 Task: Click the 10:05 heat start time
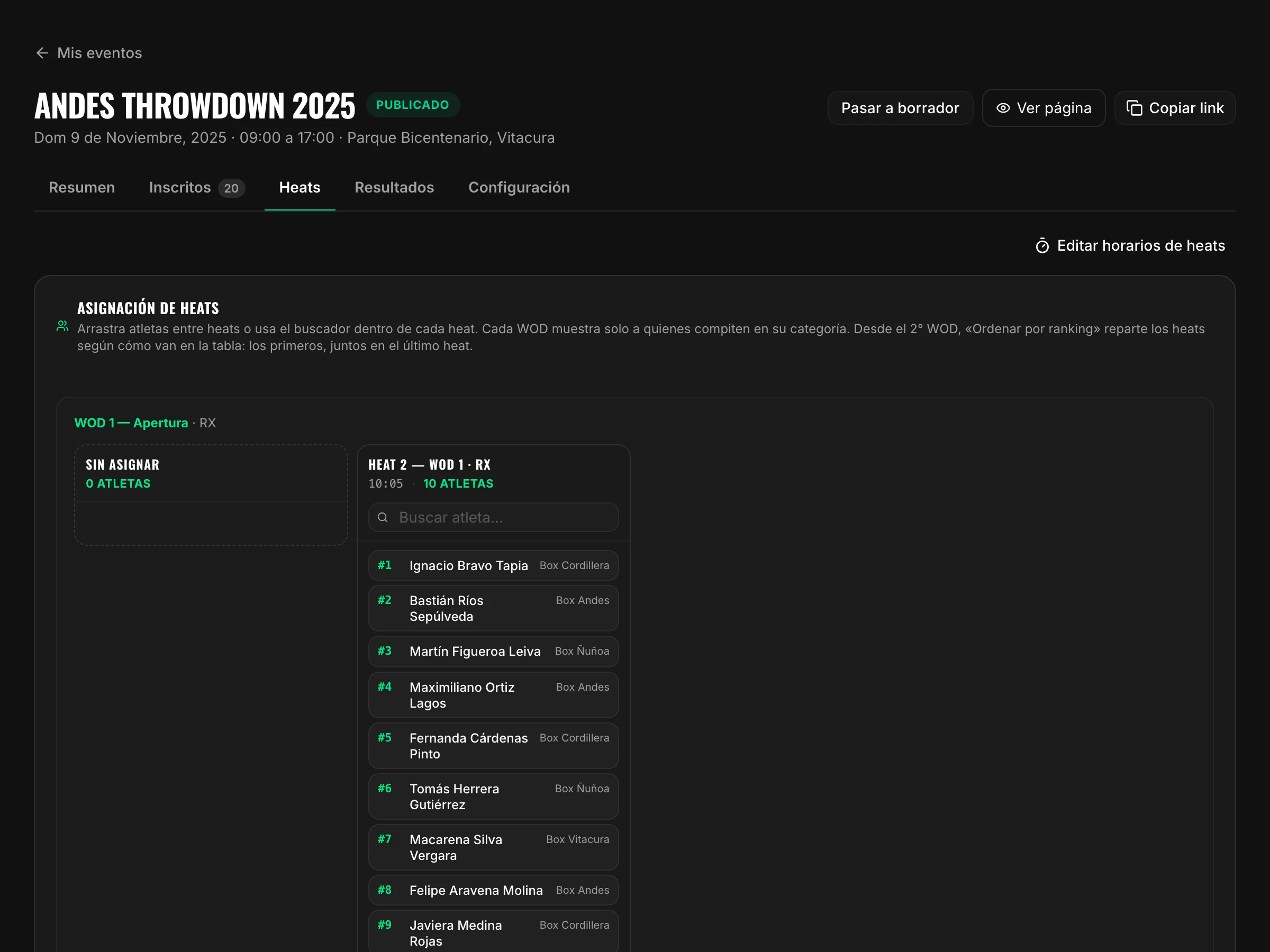386,484
